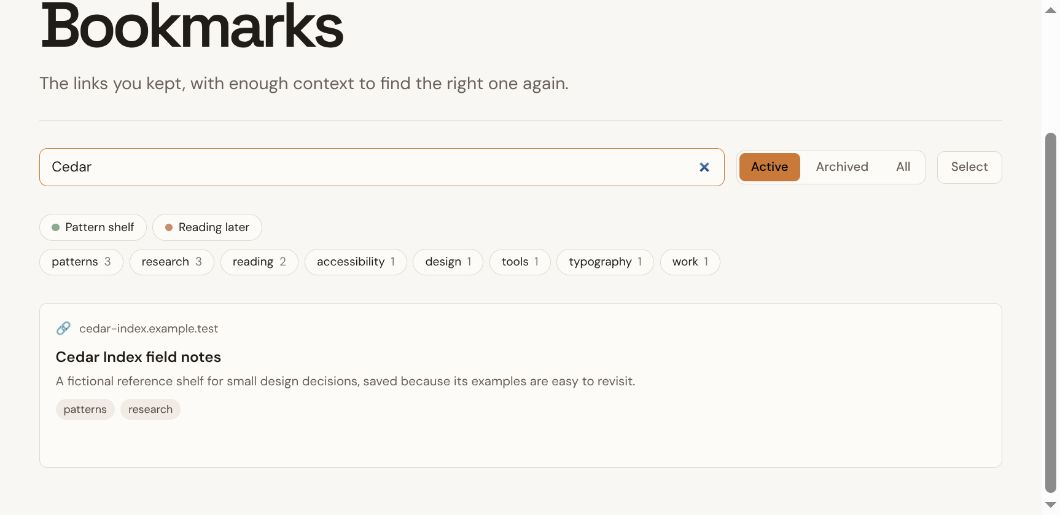Click the Bookmarks page heading

[192, 26]
